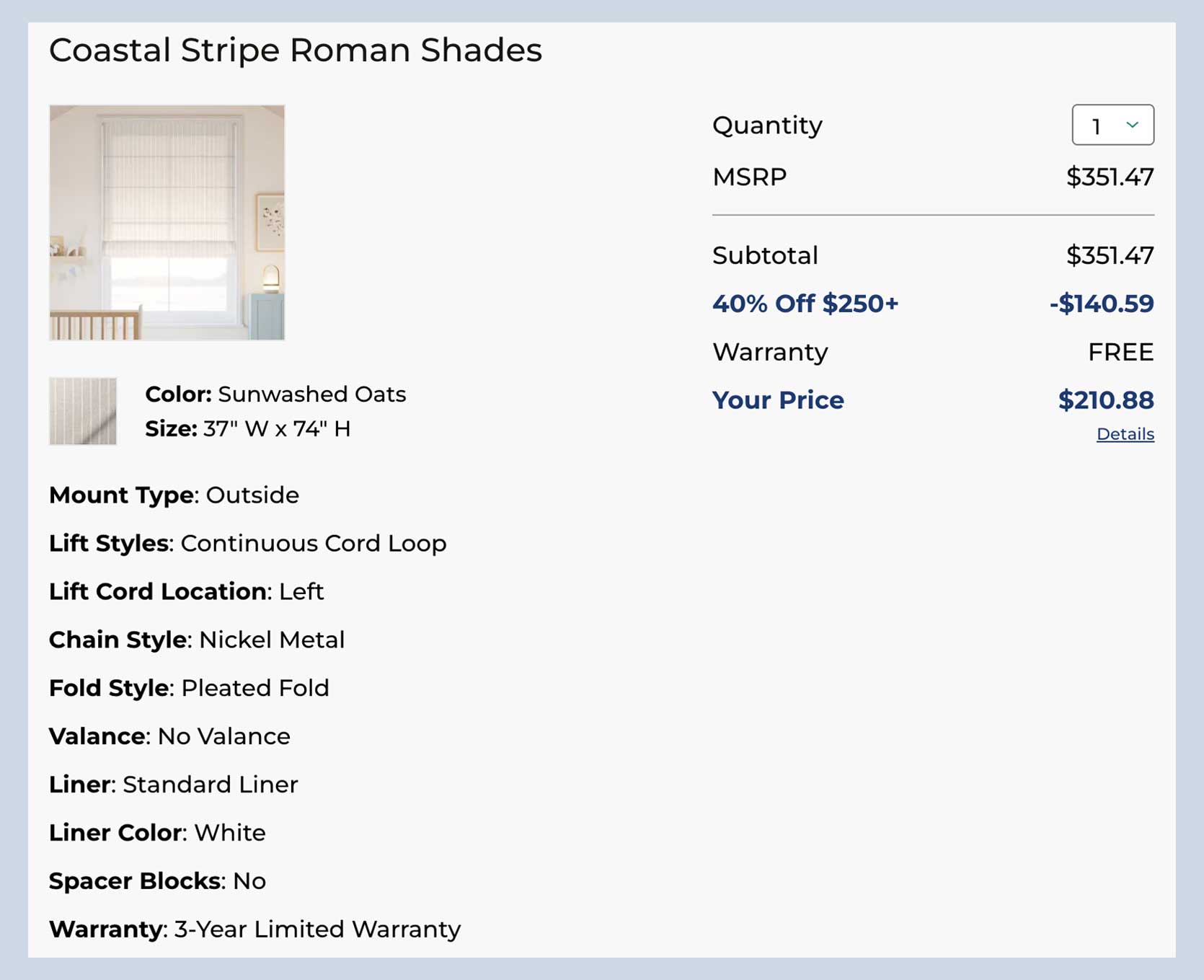Screen dimensions: 1204x980
Task: Click the 3-Year Limited Warranty text
Action: coord(317,930)
